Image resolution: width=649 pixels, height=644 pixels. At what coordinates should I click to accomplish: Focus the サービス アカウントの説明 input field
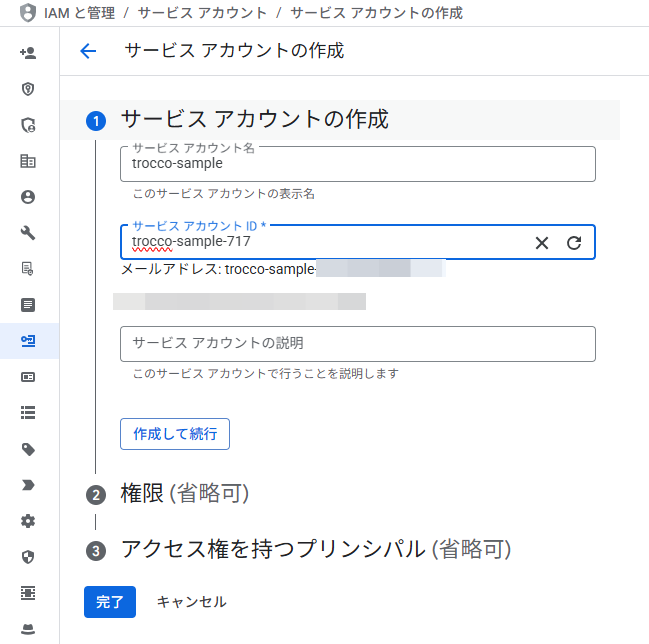(357, 343)
